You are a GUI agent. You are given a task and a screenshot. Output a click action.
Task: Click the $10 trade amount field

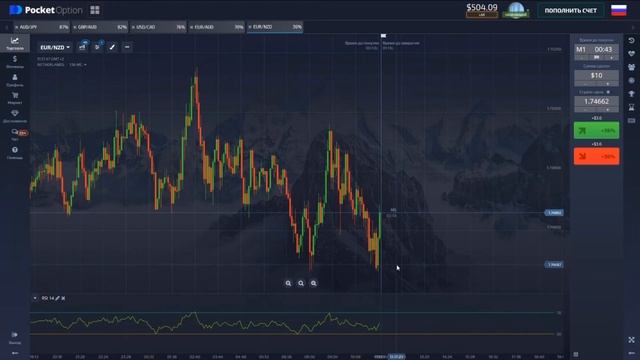tap(596, 76)
